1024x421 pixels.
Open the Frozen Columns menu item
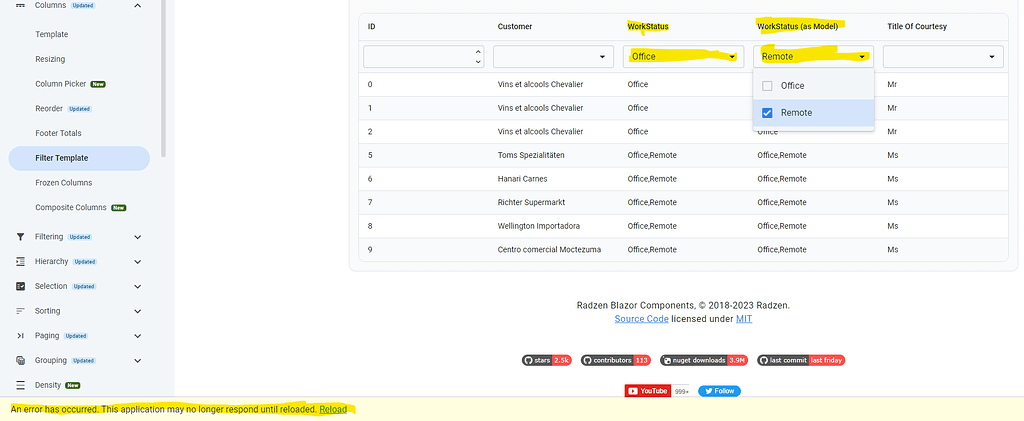click(x=64, y=183)
